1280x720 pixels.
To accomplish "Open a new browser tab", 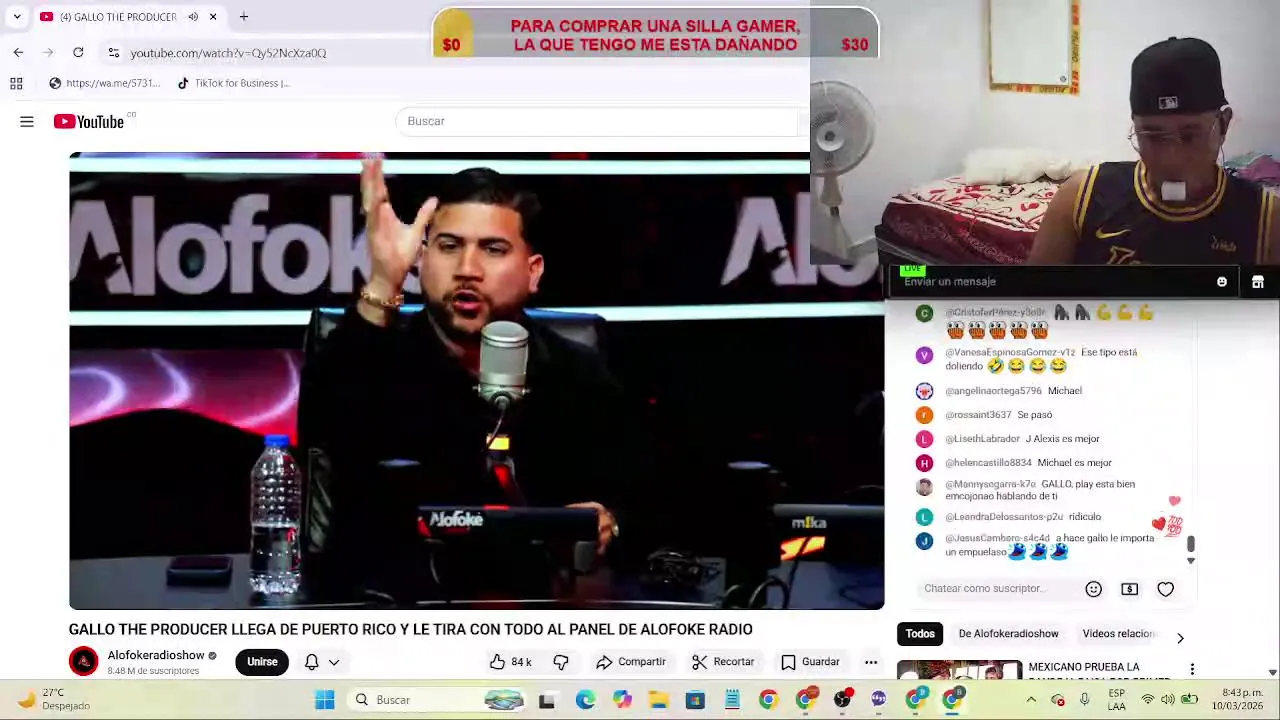I will click(x=244, y=17).
